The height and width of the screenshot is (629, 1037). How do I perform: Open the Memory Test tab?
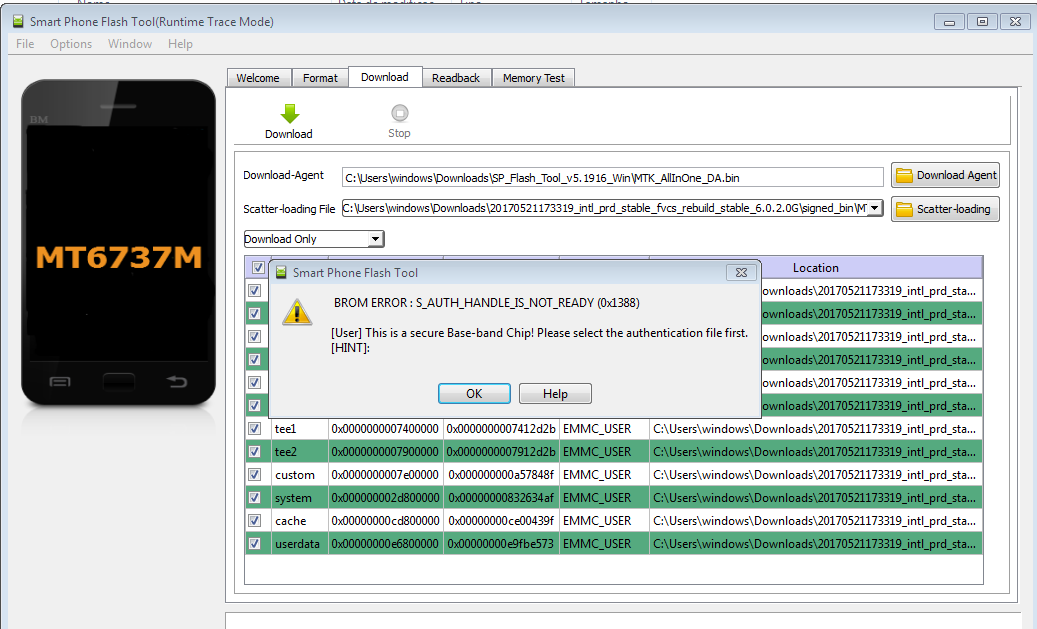click(533, 78)
